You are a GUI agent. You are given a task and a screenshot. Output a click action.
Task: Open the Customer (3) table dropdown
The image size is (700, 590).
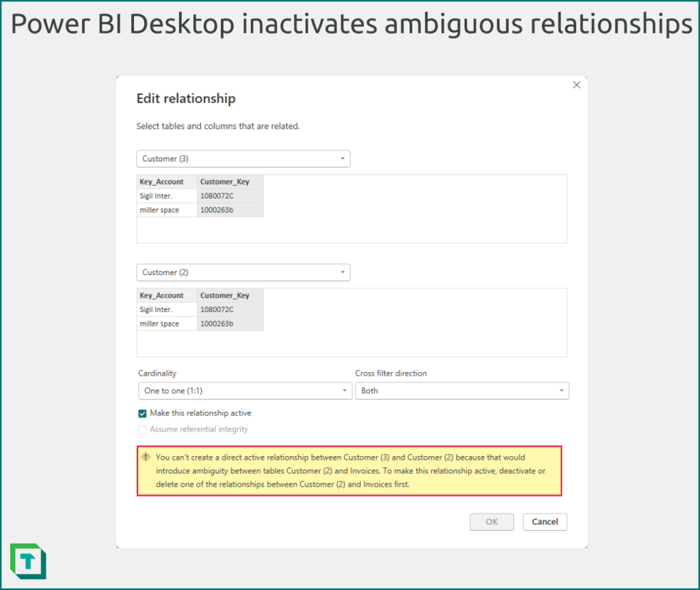click(243, 159)
